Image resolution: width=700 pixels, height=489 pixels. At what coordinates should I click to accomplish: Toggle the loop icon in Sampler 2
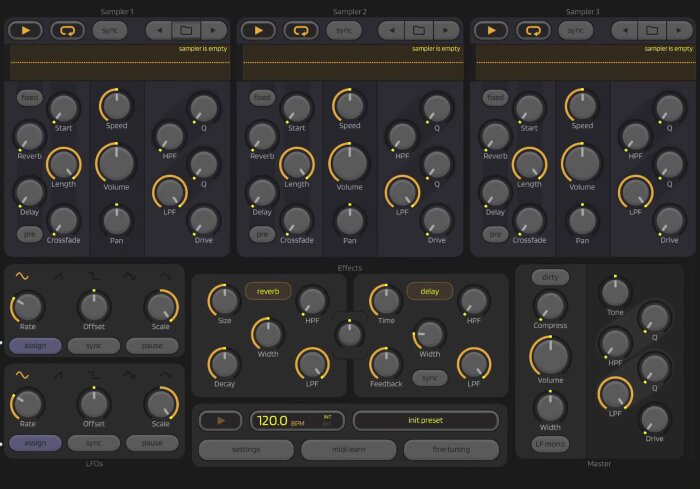pos(301,30)
